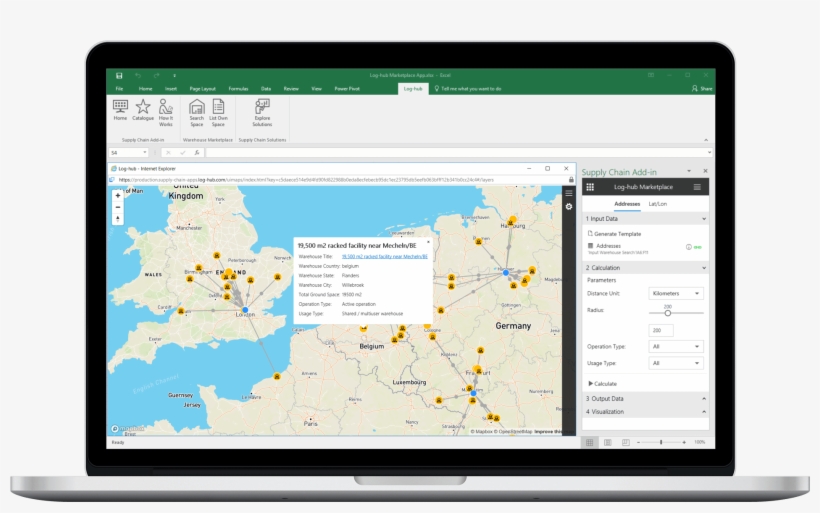Click Tell me what you want to do

[x=467, y=88]
